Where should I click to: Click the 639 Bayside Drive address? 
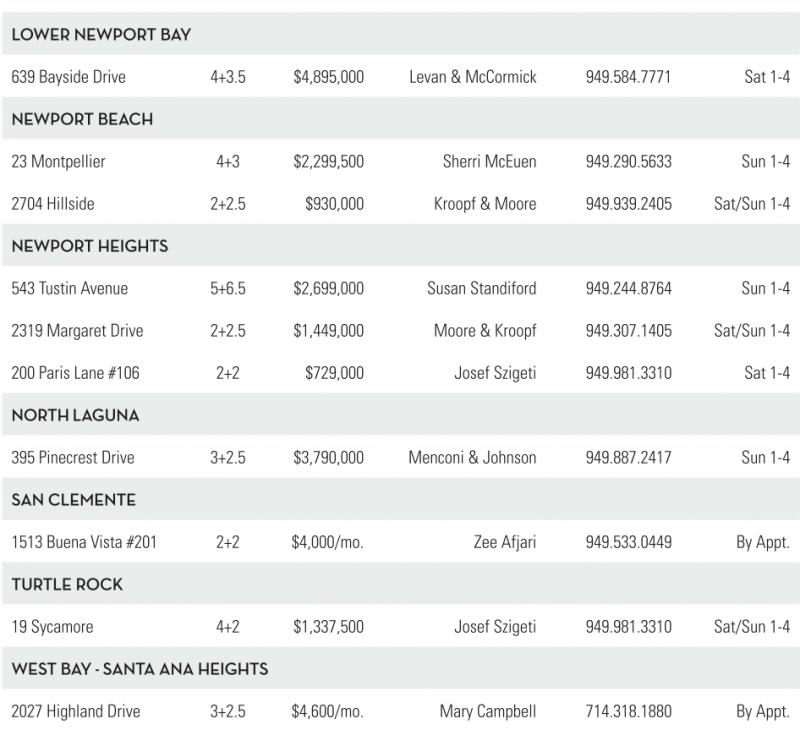(x=68, y=77)
